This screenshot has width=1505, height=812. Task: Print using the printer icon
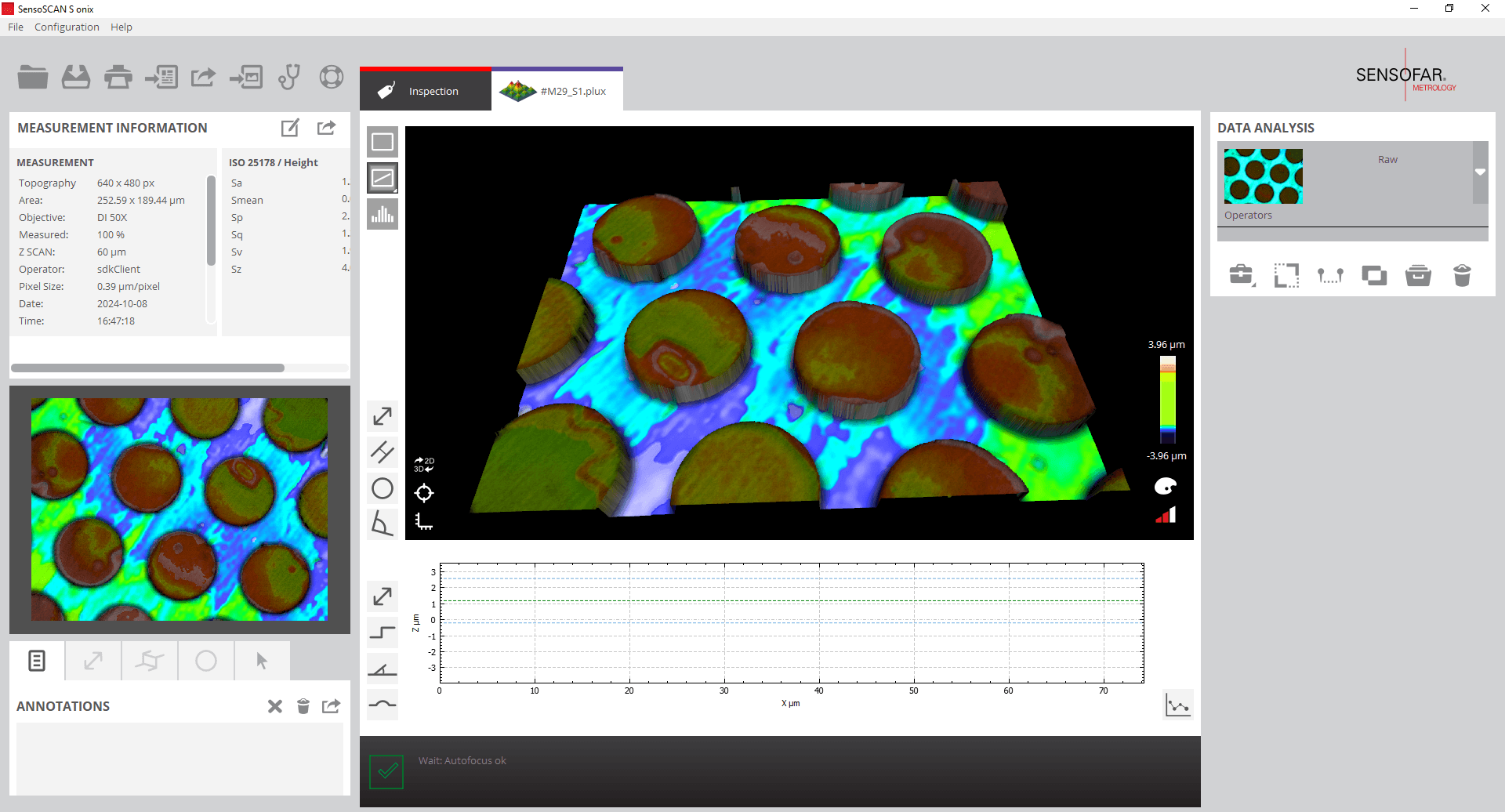[x=118, y=77]
